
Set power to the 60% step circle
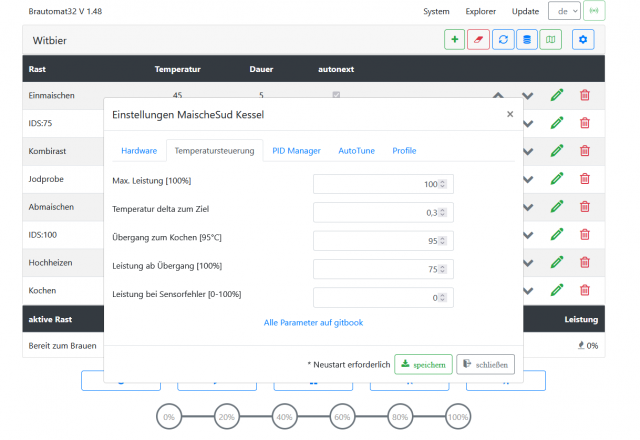tap(342, 417)
